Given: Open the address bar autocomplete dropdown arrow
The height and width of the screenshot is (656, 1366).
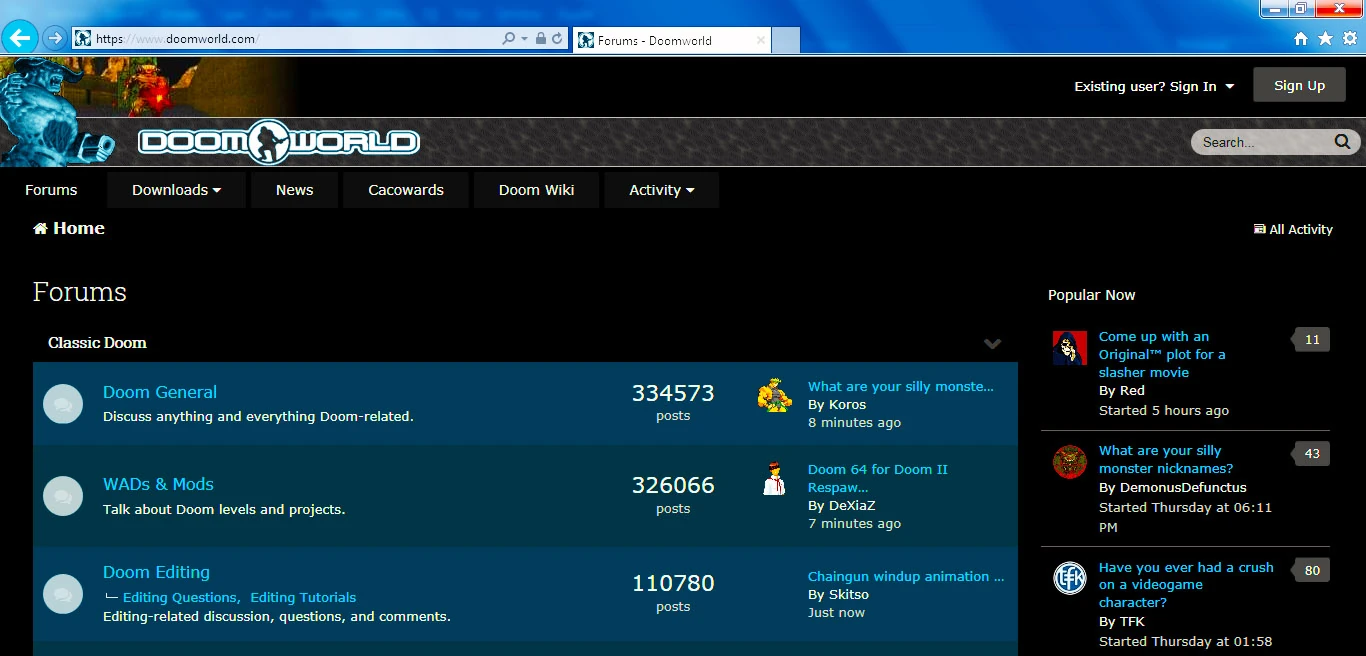Looking at the screenshot, I should coord(524,38).
